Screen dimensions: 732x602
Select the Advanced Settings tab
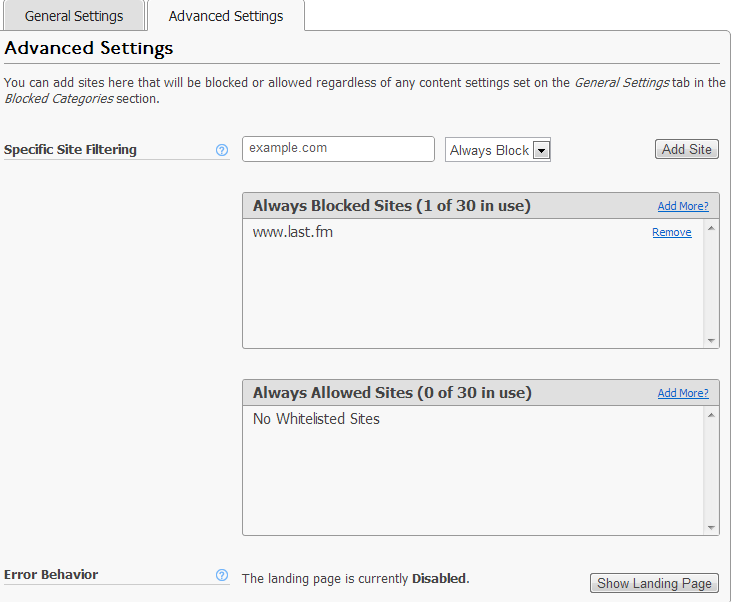225,16
